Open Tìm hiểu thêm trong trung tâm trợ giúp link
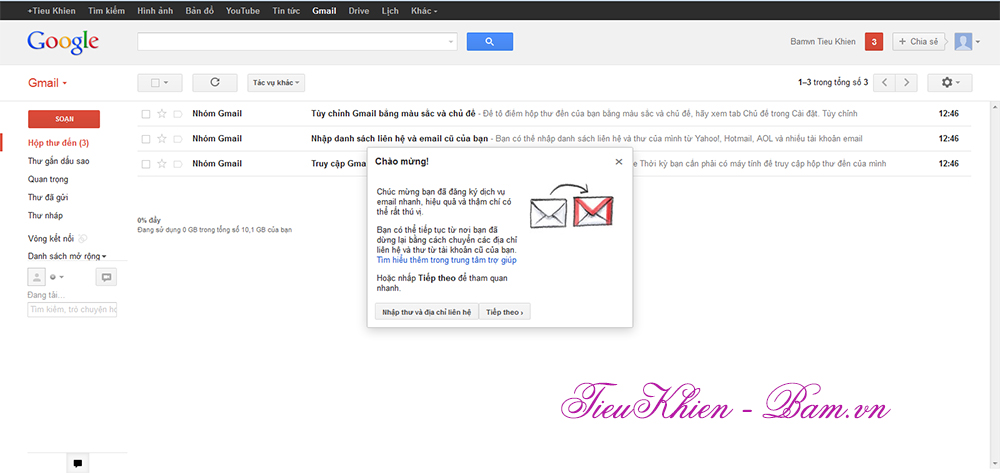Image resolution: width=1000 pixels, height=473 pixels. (x=446, y=260)
